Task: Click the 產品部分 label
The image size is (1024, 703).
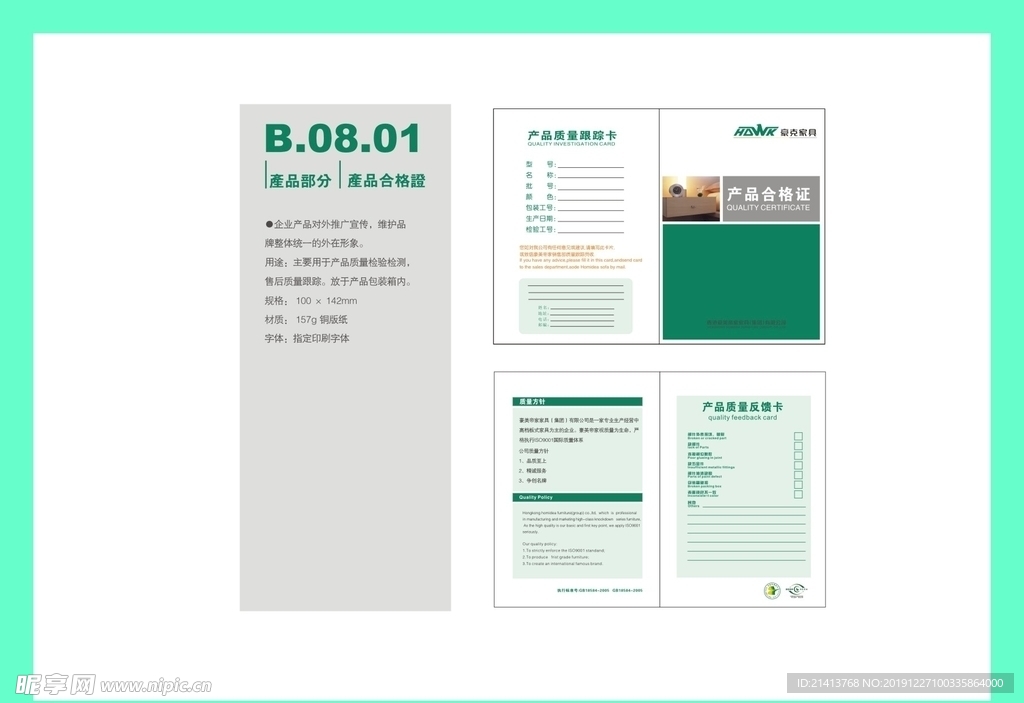Action: pyautogui.click(x=300, y=181)
